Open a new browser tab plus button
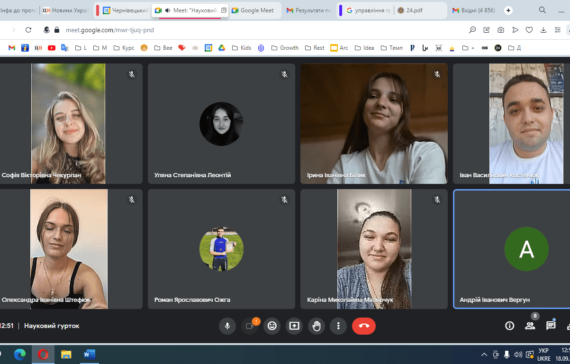This screenshot has height=364, width=570. 508,11
